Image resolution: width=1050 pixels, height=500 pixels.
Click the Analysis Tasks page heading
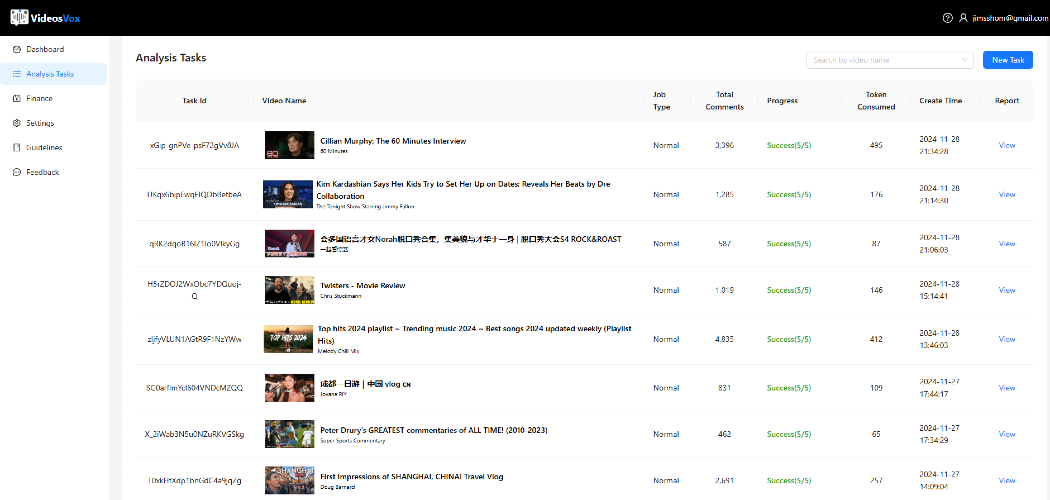tap(171, 58)
